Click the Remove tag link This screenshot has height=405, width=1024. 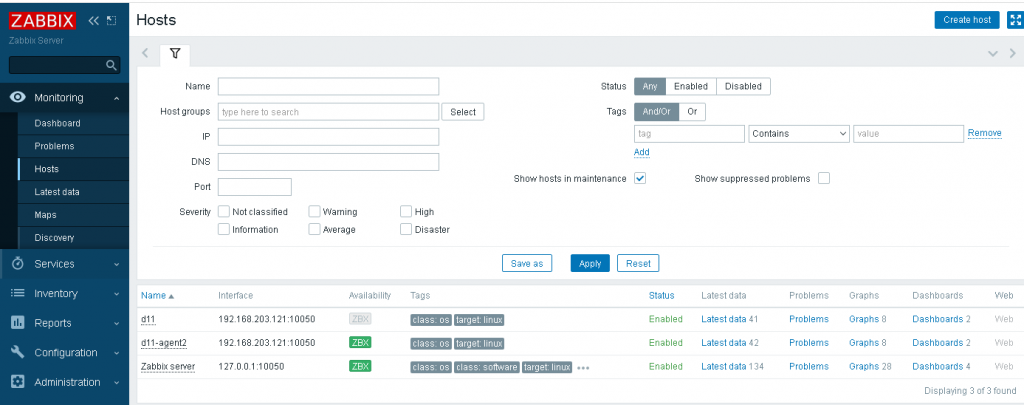(x=985, y=133)
